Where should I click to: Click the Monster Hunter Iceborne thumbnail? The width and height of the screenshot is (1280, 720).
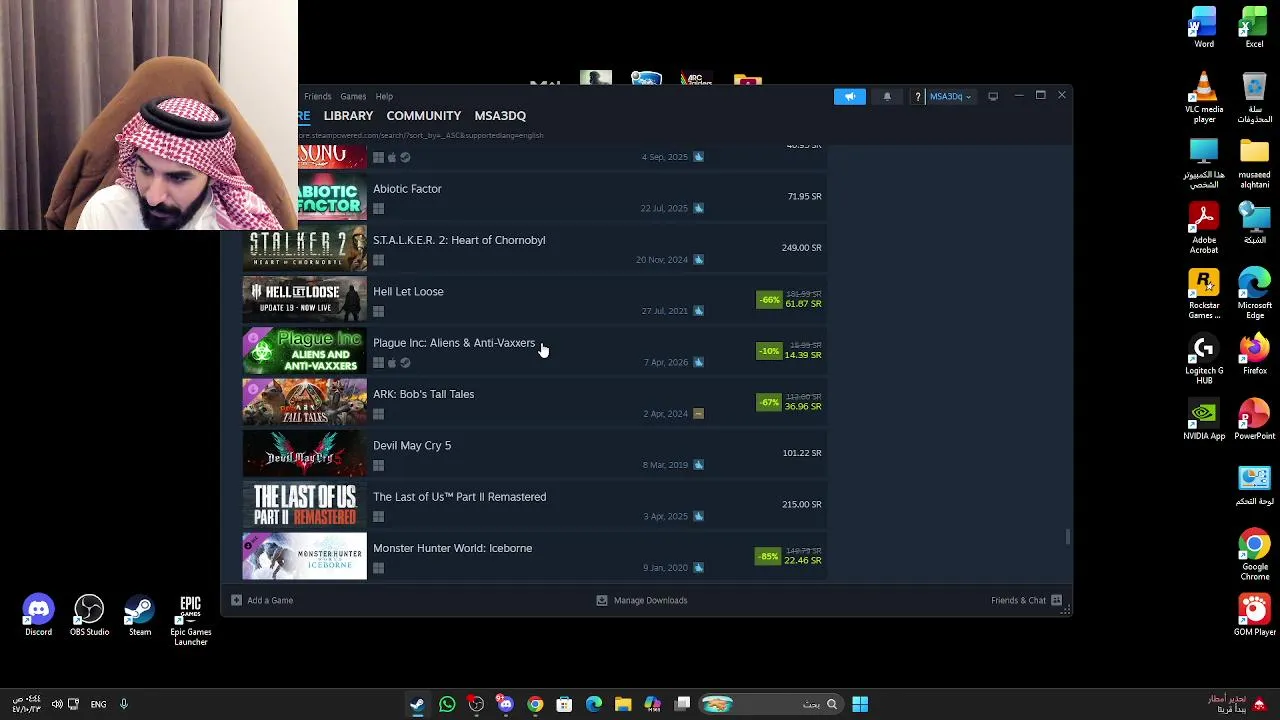[x=304, y=556]
